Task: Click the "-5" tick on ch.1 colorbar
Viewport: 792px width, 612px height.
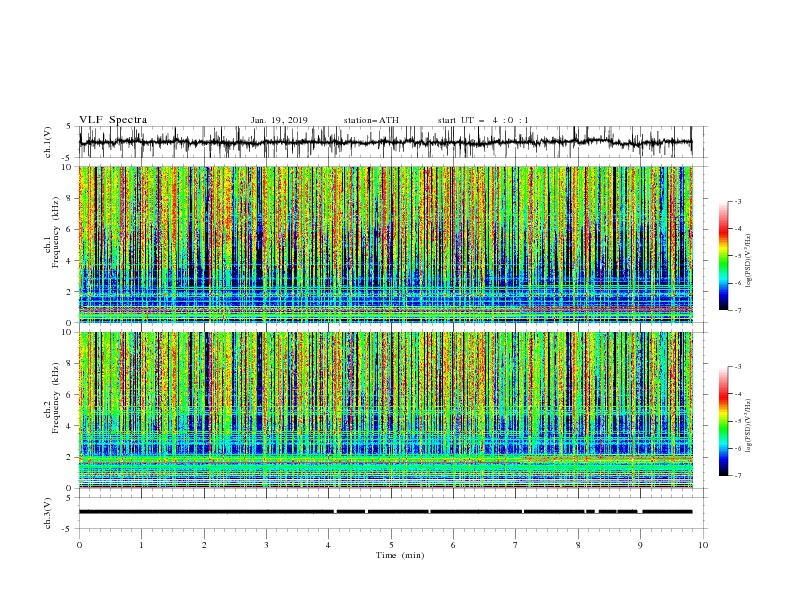Action: (x=738, y=256)
